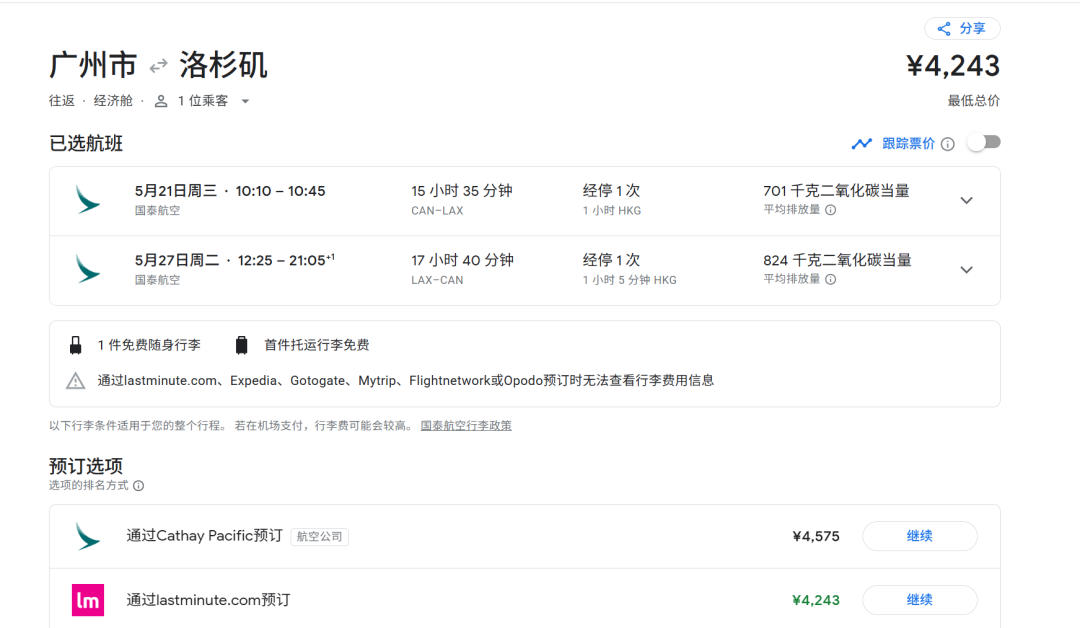Screen dimensions: 1080x628
Task: Click the share icon button
Action: (943, 29)
